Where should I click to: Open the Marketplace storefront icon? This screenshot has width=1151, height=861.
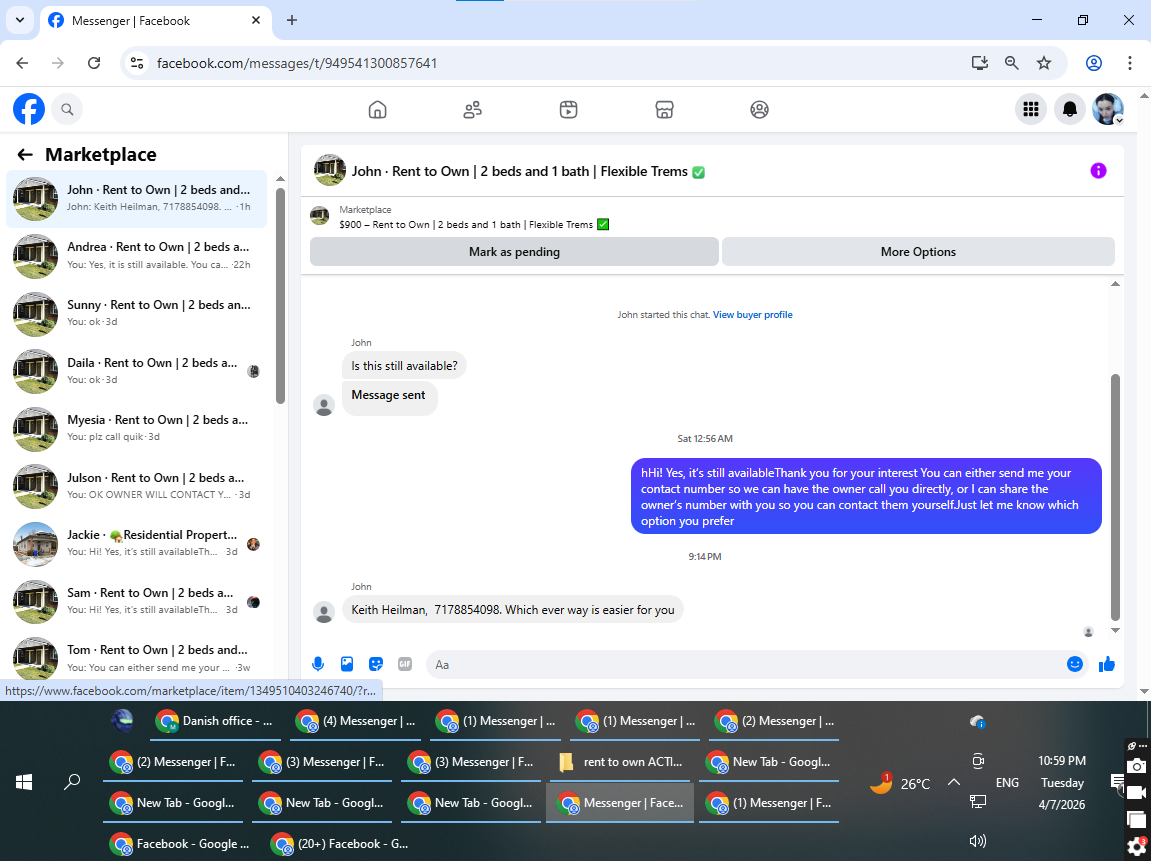click(x=664, y=109)
